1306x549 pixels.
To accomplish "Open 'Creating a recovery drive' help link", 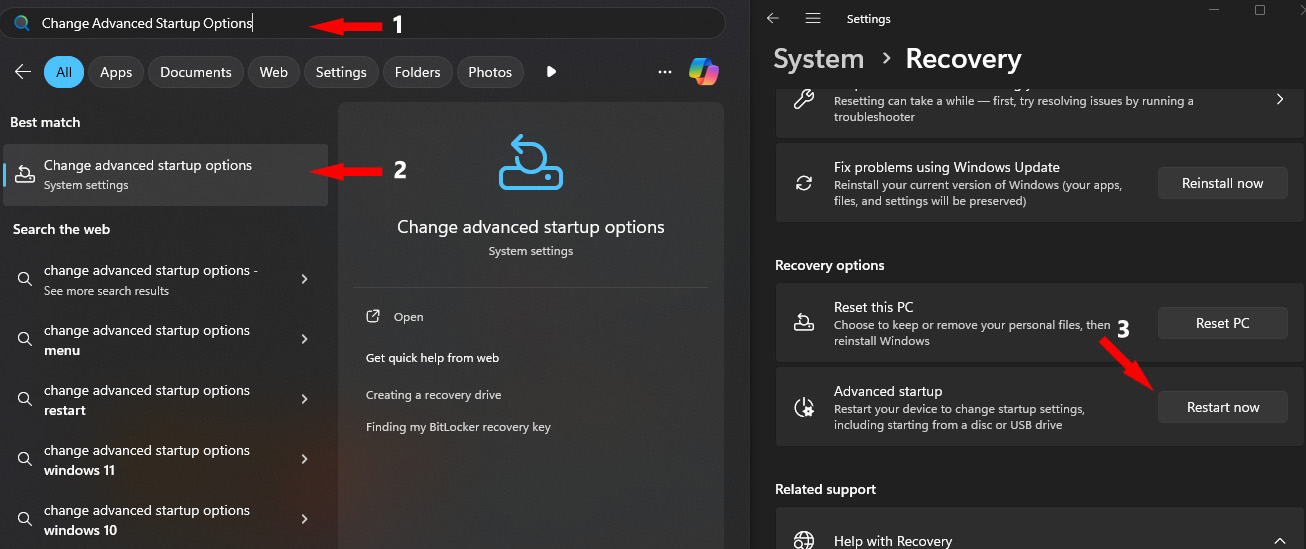I will coord(433,395).
